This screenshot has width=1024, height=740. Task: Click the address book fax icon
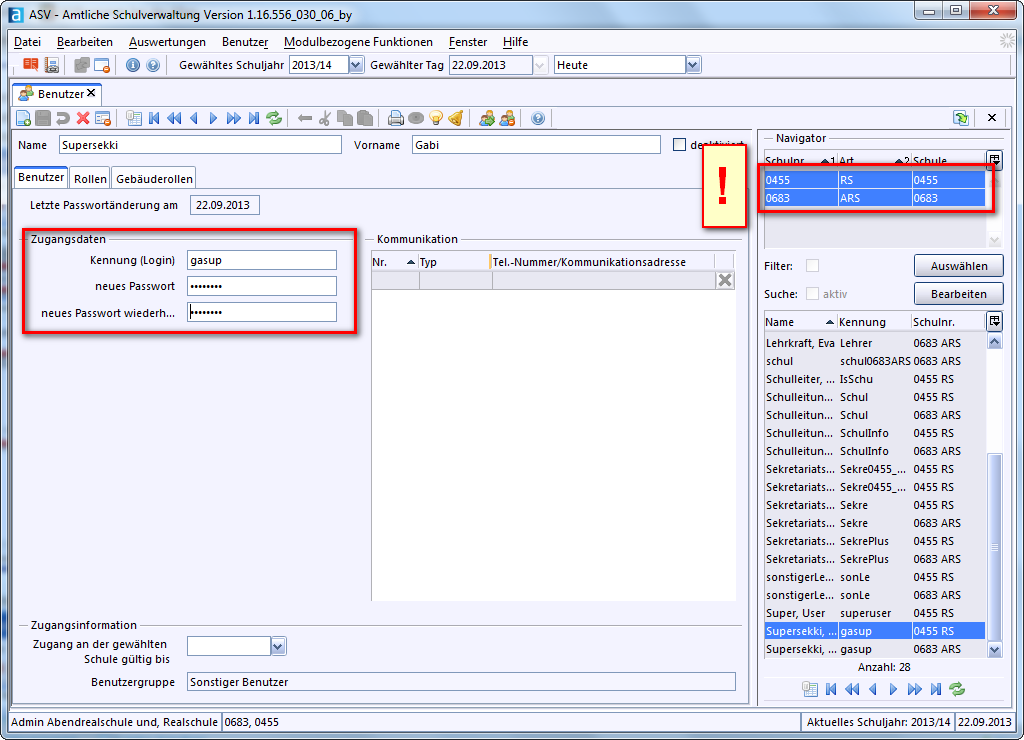coord(52,65)
